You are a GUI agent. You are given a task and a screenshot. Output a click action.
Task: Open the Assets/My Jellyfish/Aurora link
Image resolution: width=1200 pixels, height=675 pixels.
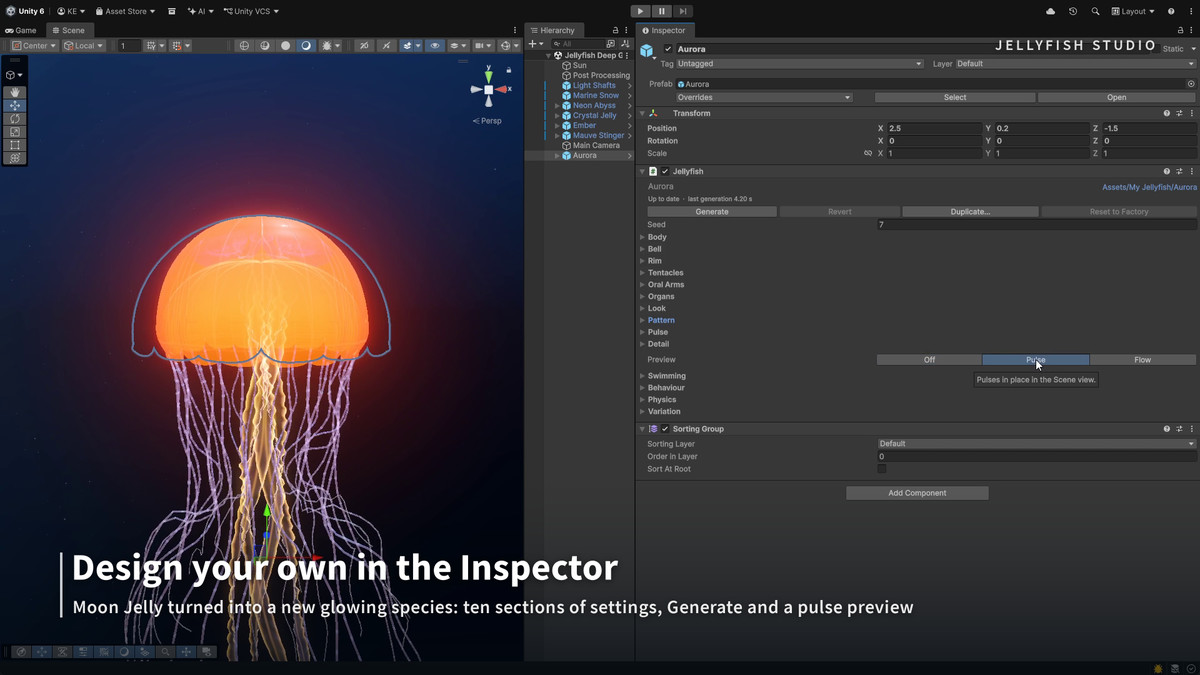pos(1149,187)
